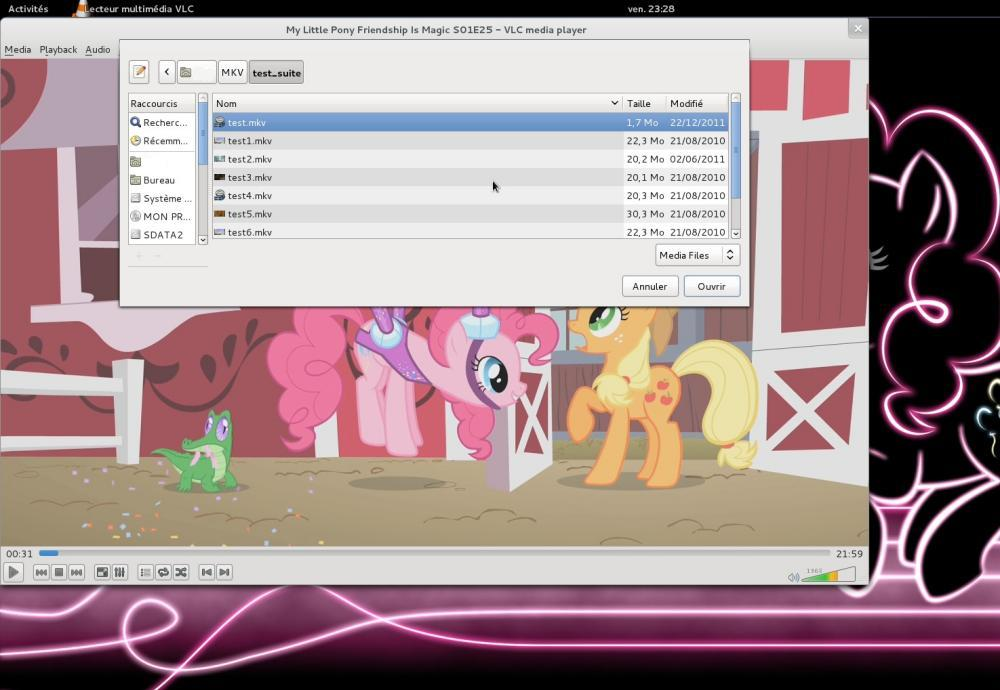Select Recherche search shortcut in sidebar

point(160,122)
